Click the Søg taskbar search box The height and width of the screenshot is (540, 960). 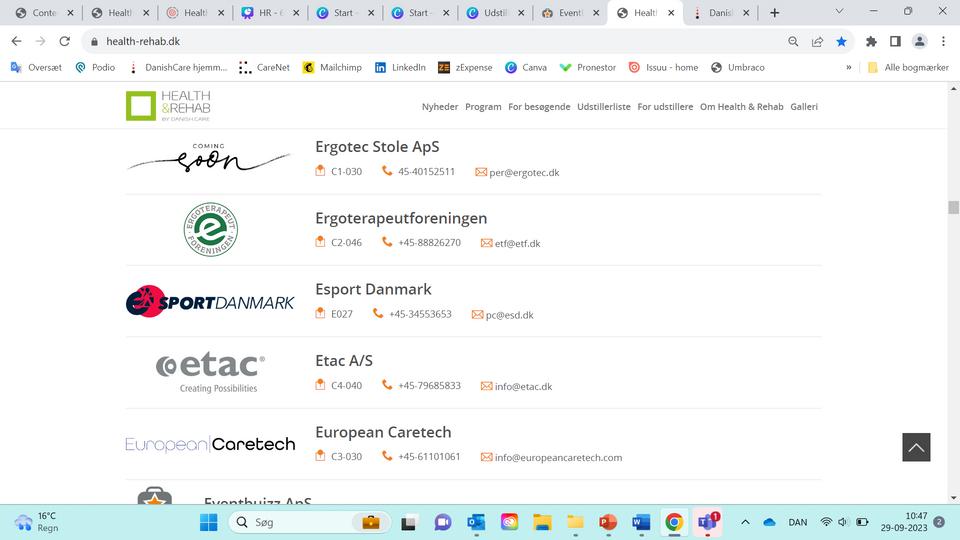[309, 522]
